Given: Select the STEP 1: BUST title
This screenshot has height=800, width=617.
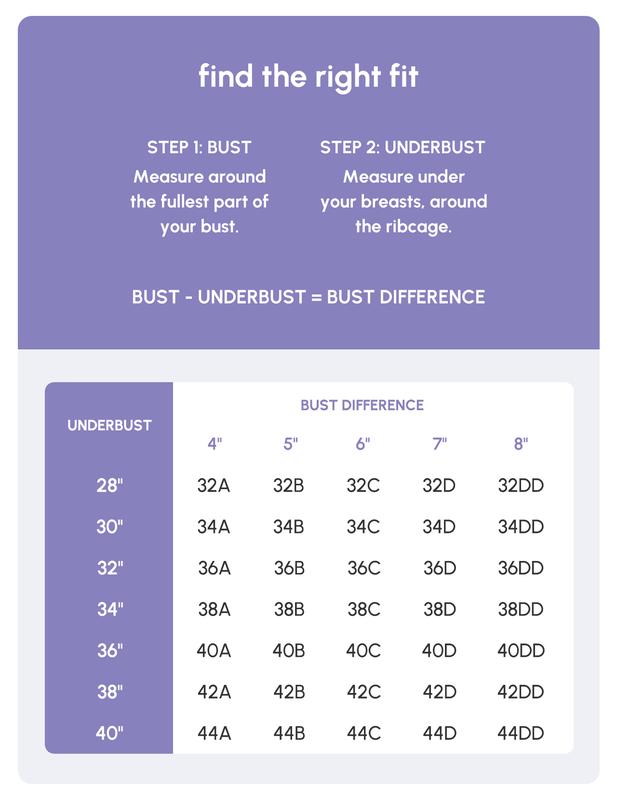Looking at the screenshot, I should [199, 147].
